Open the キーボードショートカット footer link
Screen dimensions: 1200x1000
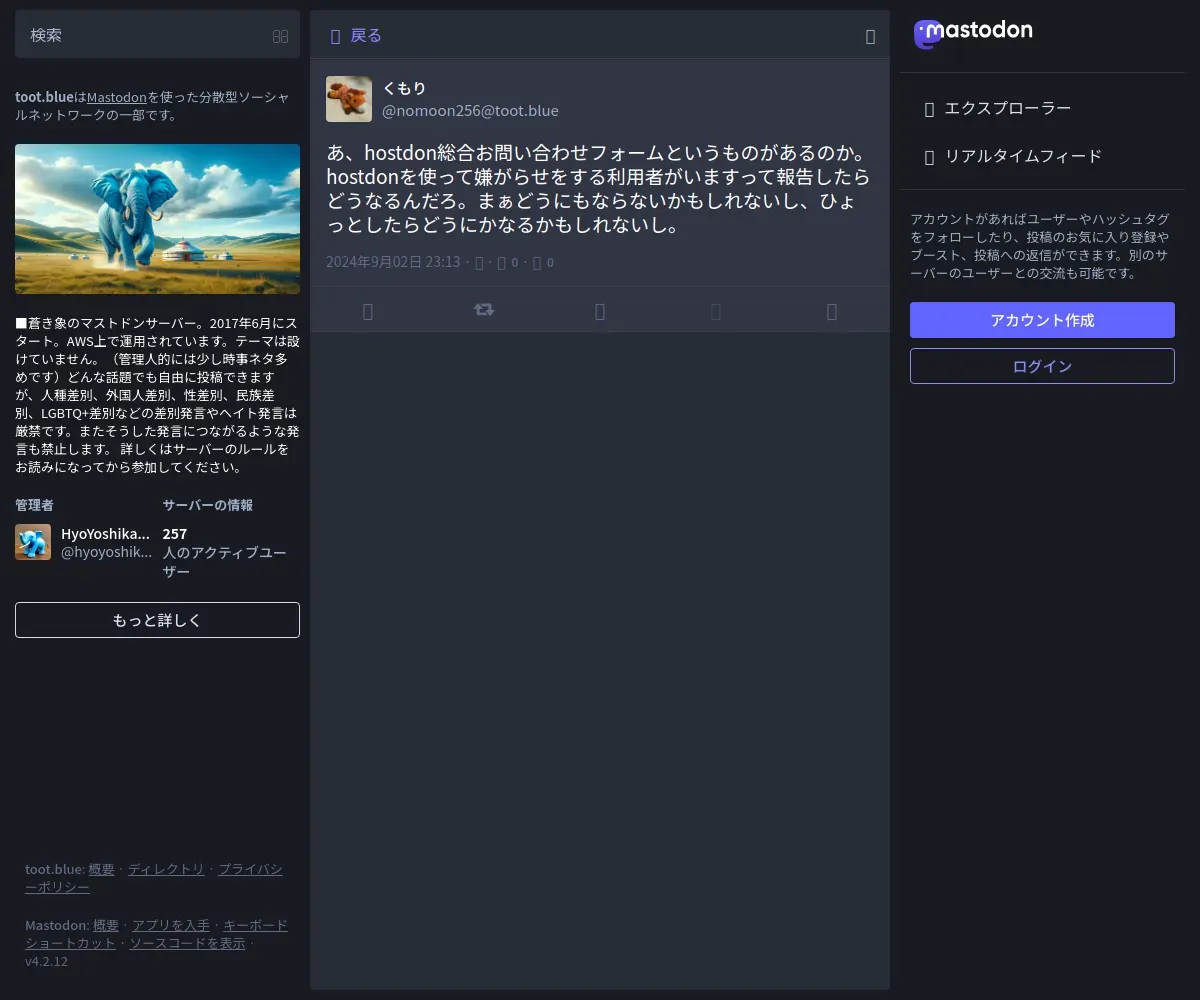click(x=156, y=934)
